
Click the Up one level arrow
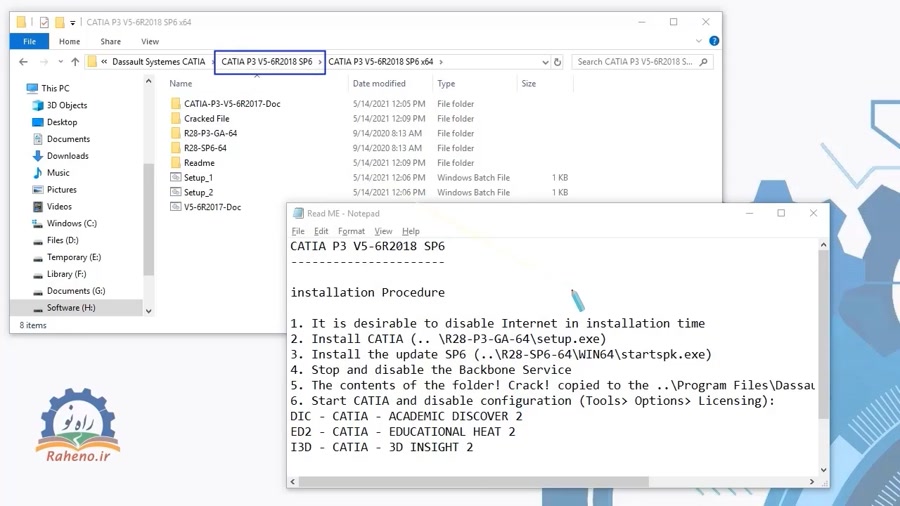click(x=75, y=62)
